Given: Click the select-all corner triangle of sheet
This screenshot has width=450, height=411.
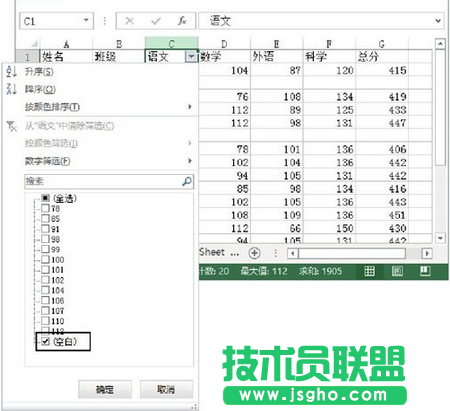Looking at the screenshot, I should tap(34, 44).
